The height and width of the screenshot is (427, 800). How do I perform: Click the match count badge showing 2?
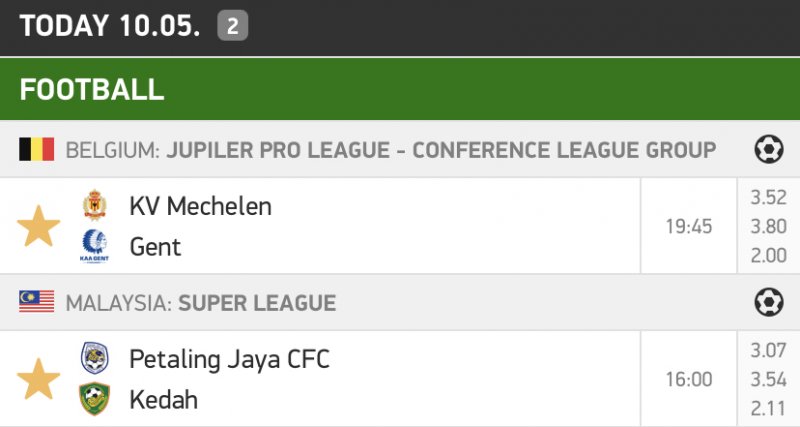233,26
